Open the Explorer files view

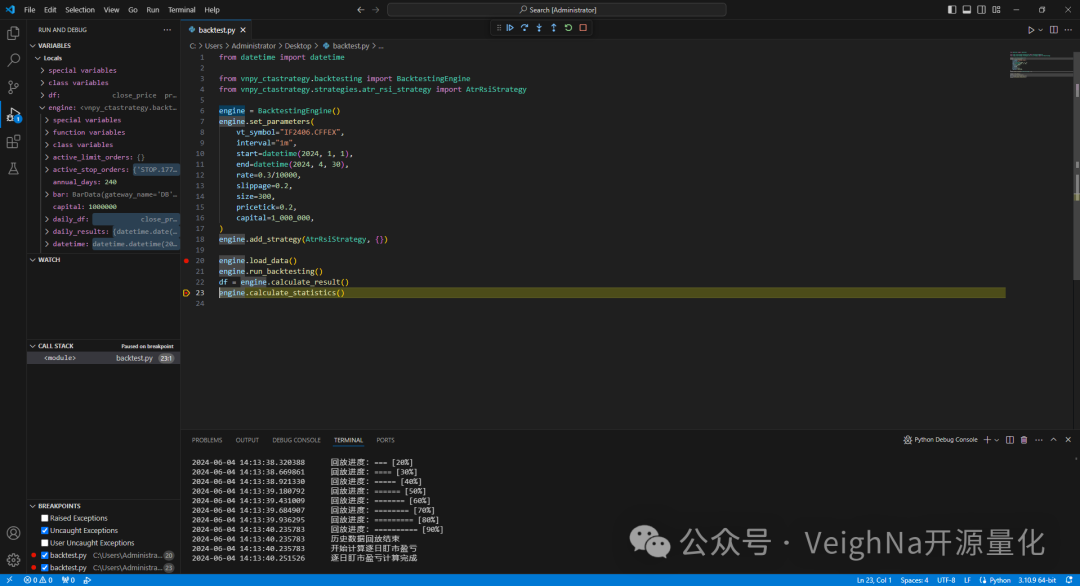coord(14,33)
